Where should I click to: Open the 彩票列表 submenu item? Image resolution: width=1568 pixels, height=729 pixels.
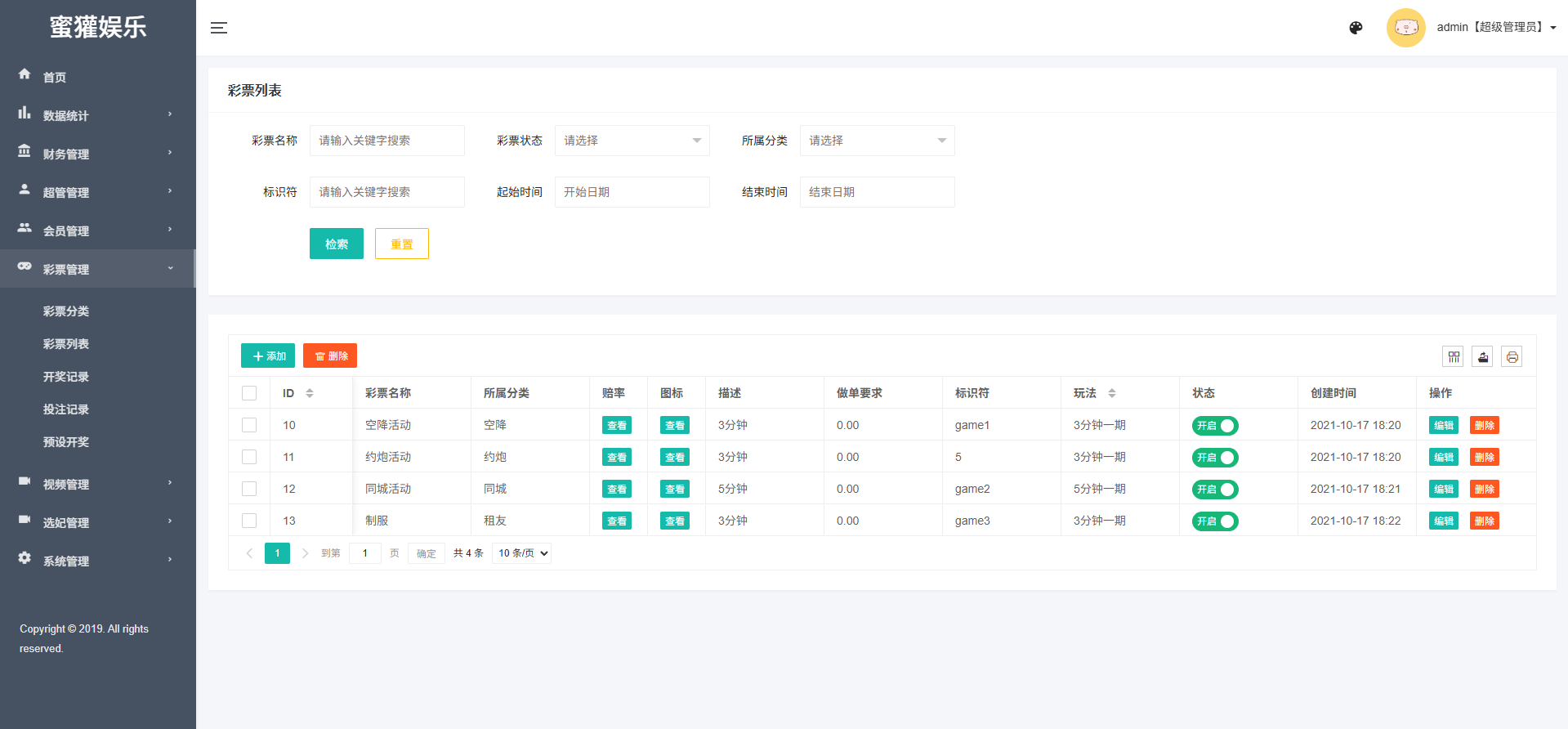66,344
